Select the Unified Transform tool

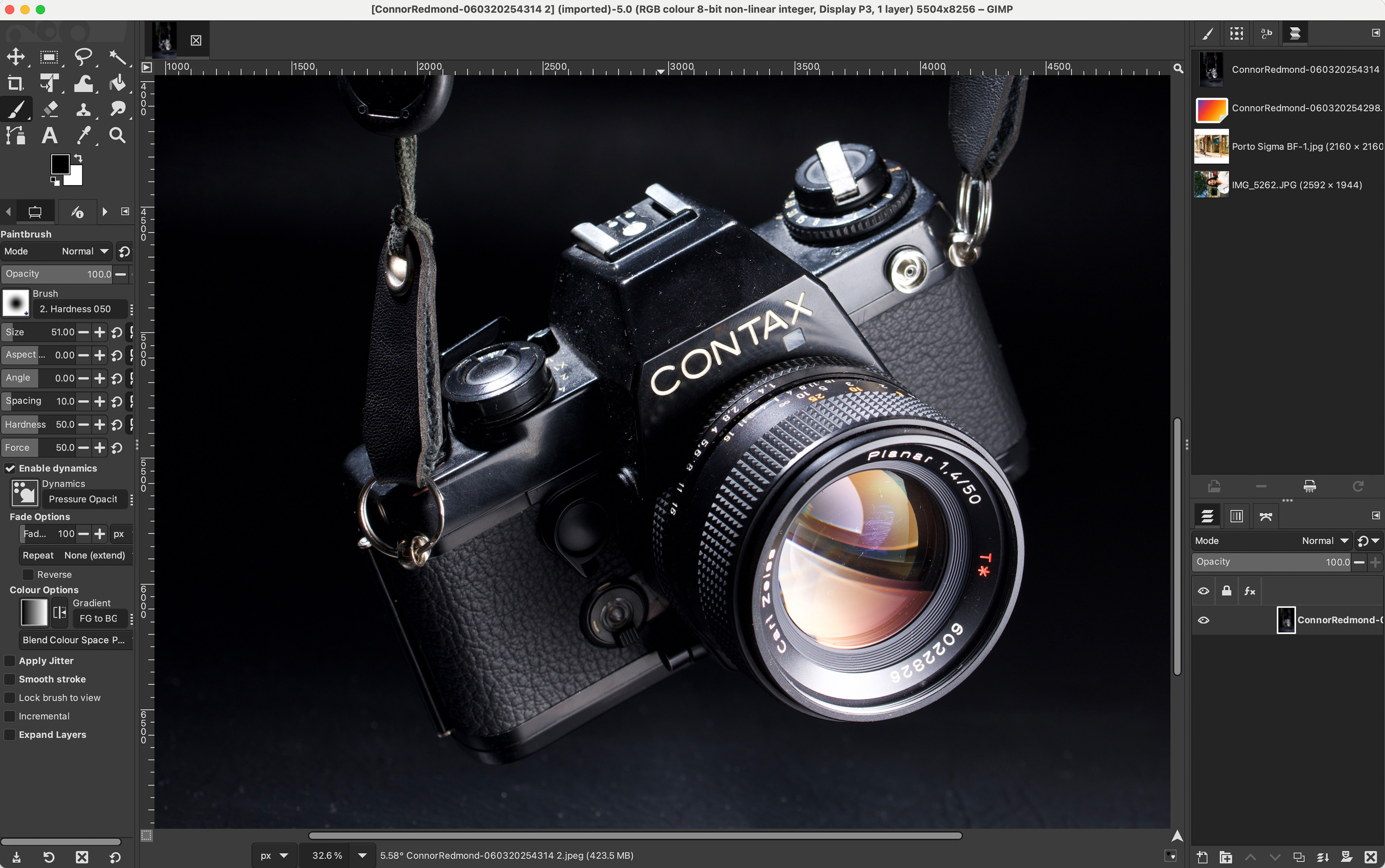(49, 84)
